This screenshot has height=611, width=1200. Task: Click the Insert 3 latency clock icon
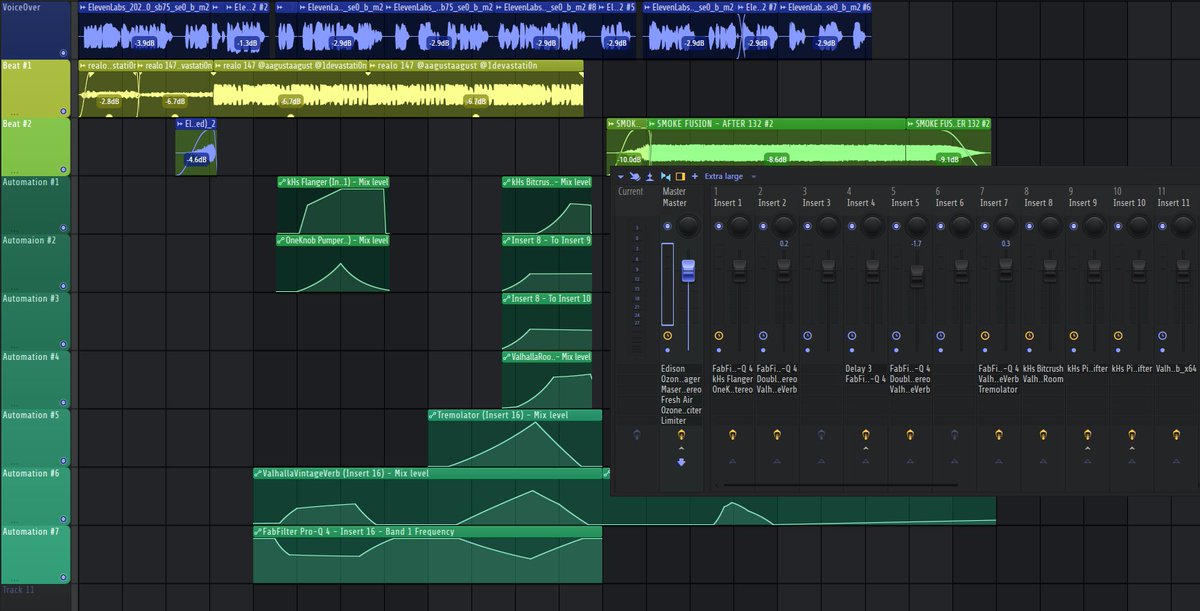(x=807, y=336)
